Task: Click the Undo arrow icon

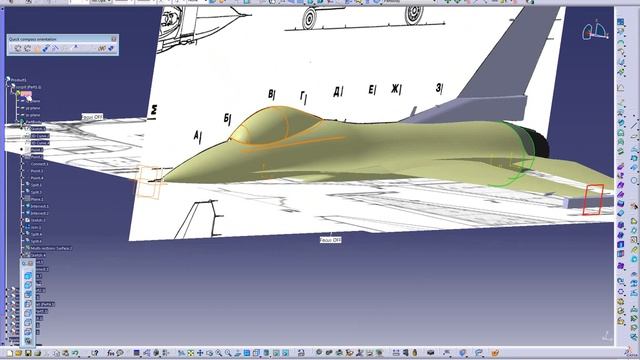Action: pyautogui.click(x=75, y=353)
